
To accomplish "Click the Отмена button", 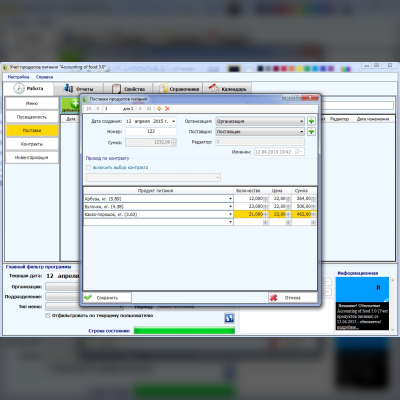I will coord(293,298).
